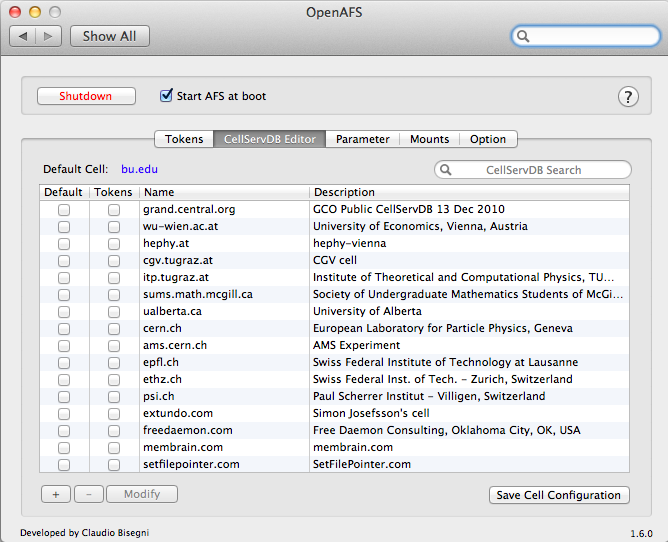Select the itp.tugraz.at cell name

click(176, 277)
